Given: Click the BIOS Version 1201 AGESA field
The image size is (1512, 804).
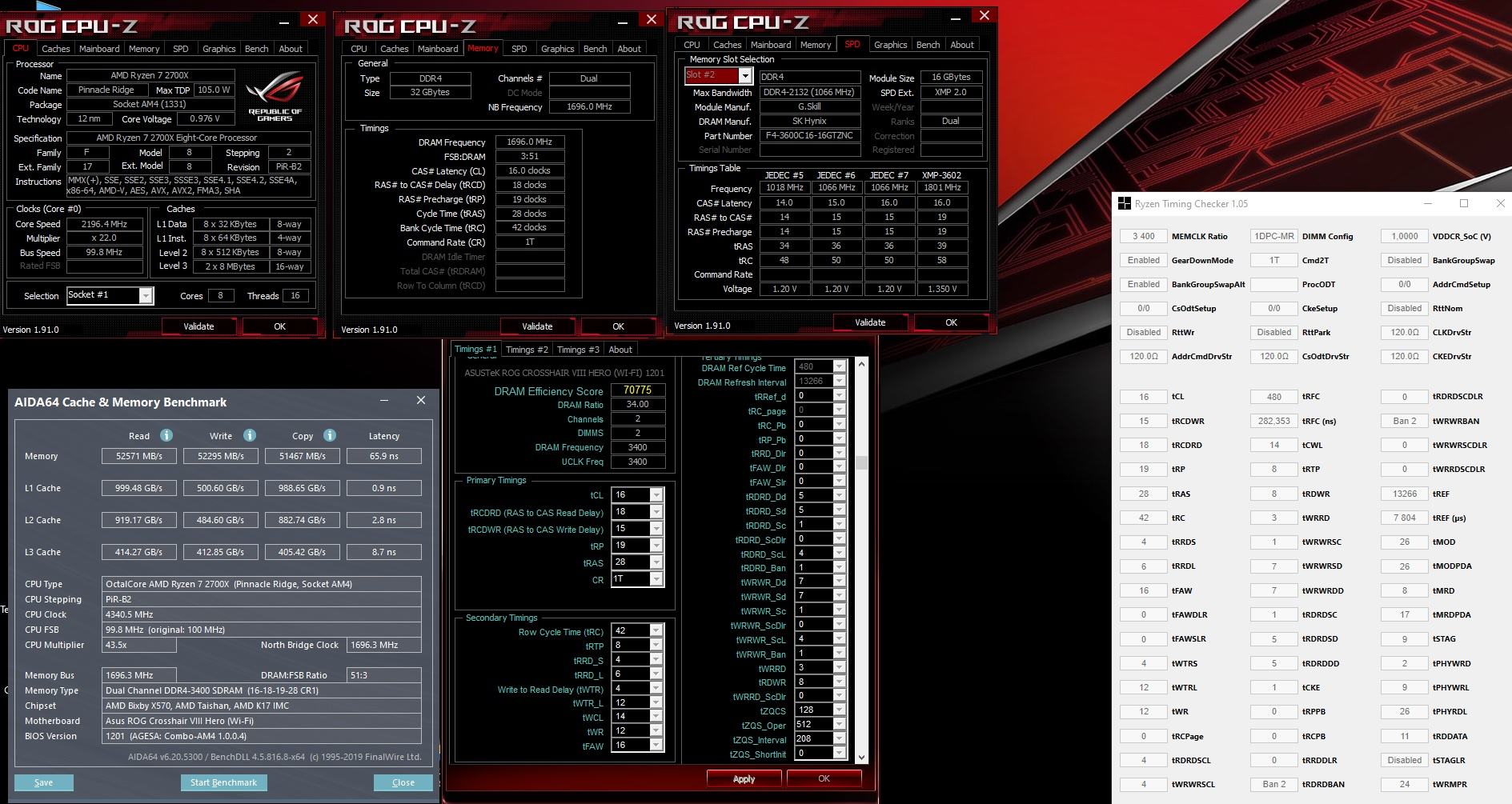Looking at the screenshot, I should click(262, 736).
